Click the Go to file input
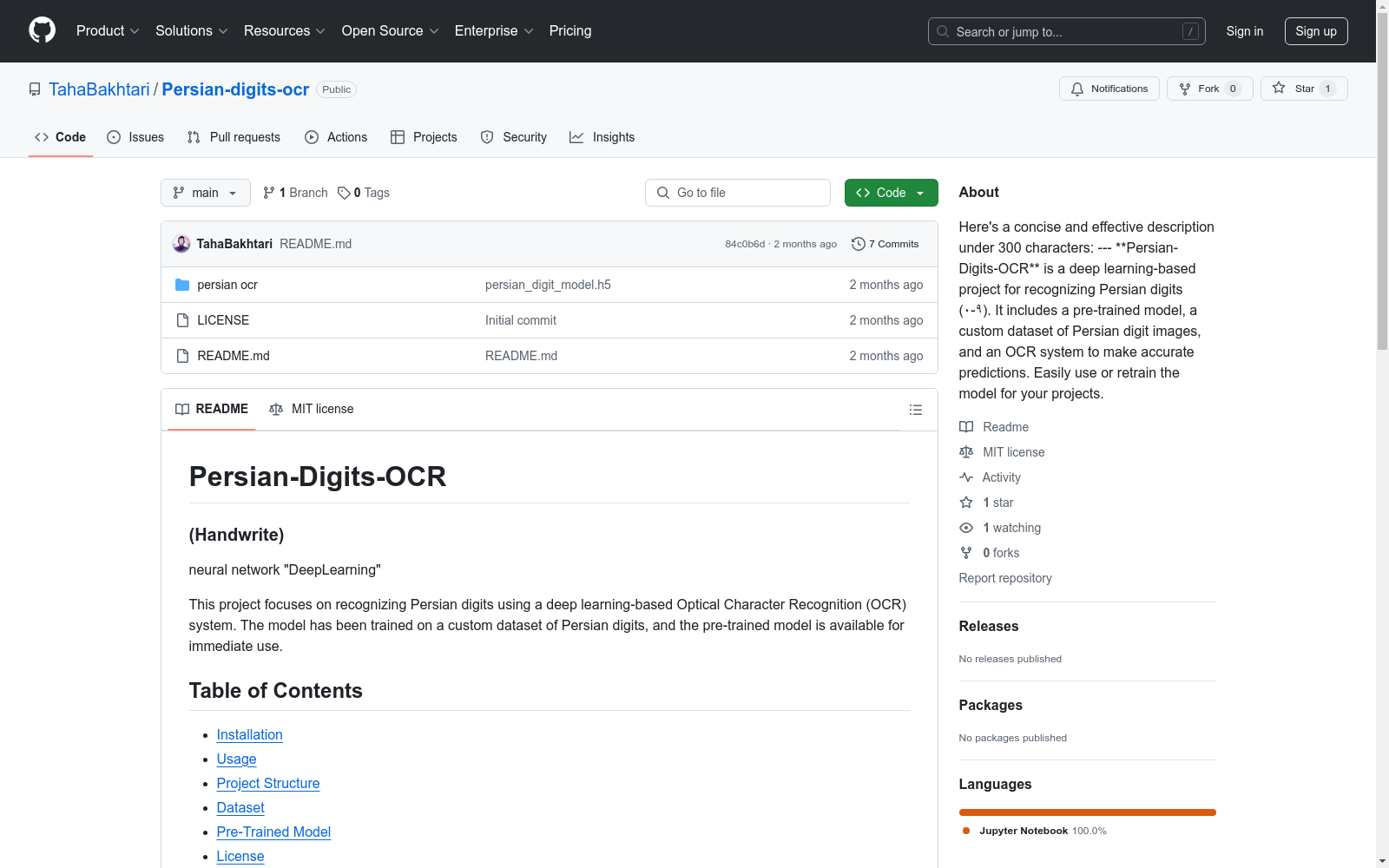 click(x=738, y=193)
